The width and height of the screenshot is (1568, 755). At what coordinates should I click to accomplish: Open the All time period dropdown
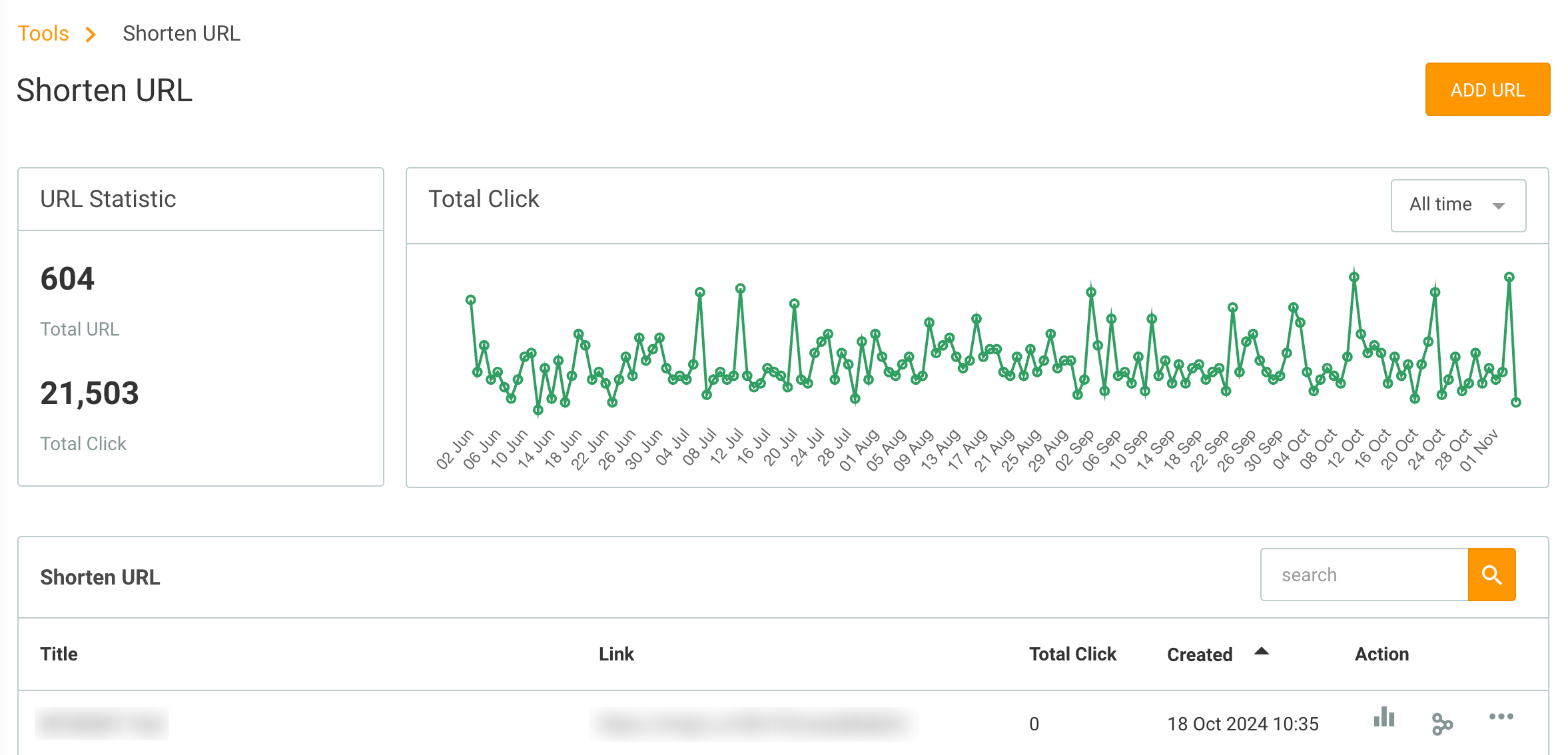pyautogui.click(x=1458, y=205)
